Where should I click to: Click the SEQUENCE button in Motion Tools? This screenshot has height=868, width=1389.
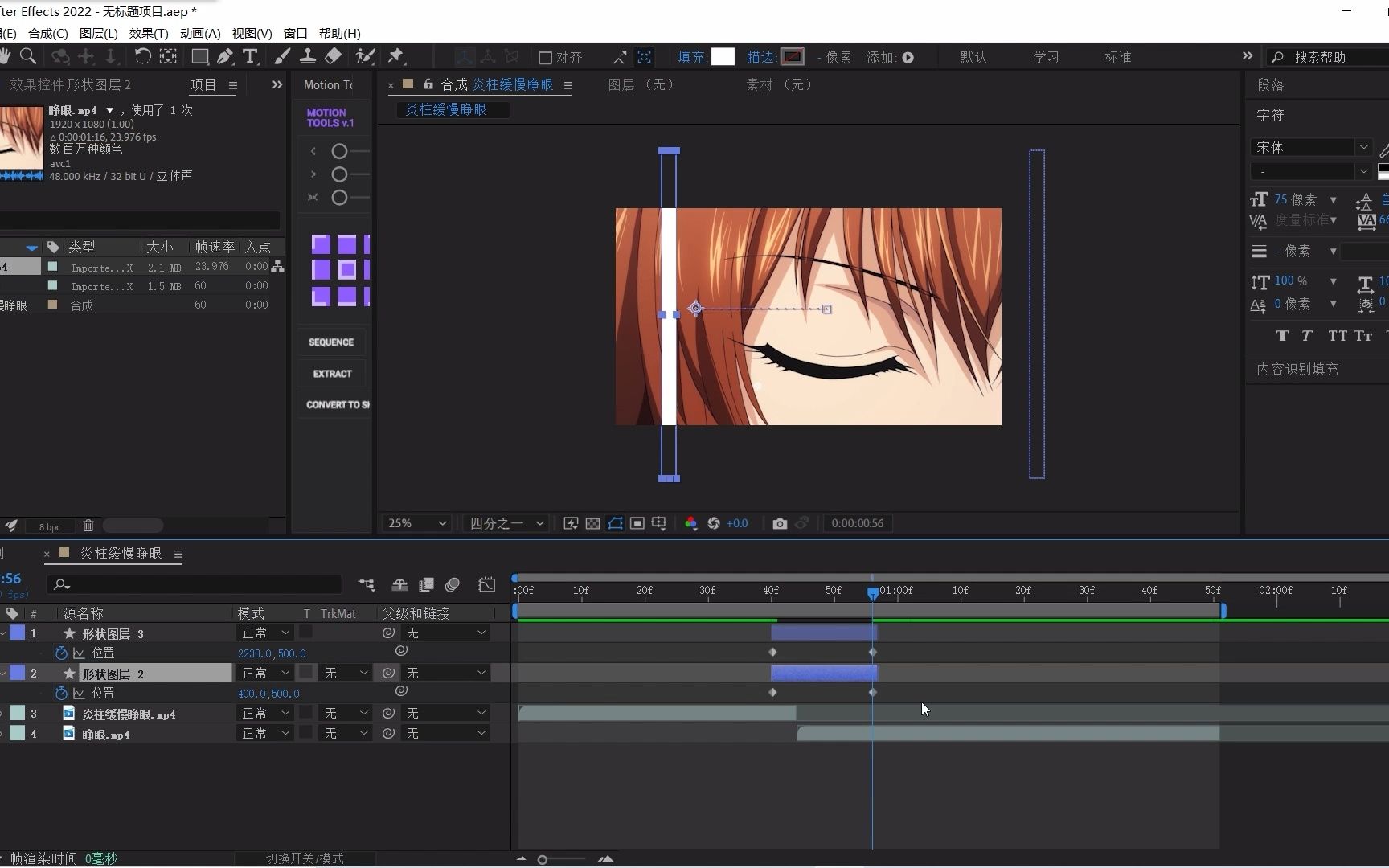331,342
